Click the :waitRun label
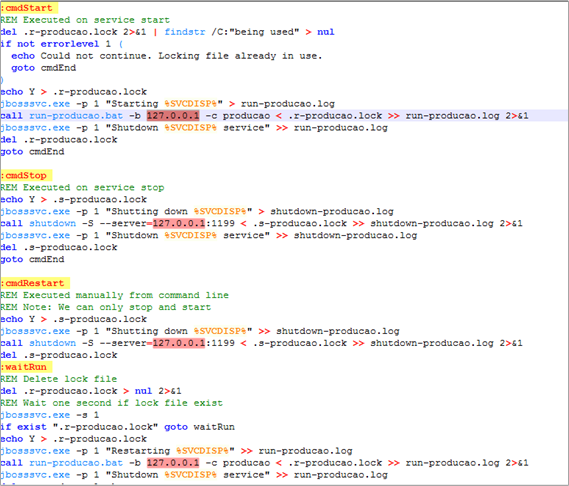The height and width of the screenshot is (486, 569). click(26, 367)
